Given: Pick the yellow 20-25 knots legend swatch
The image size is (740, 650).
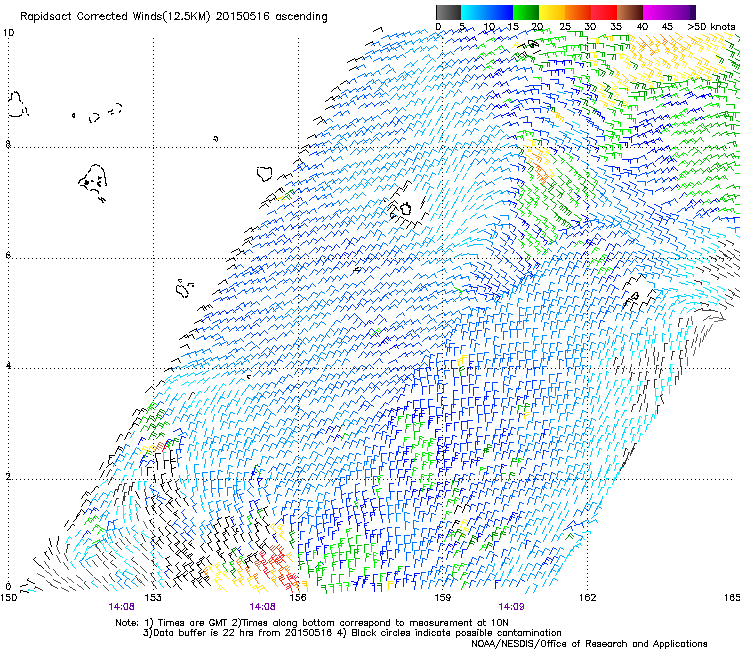Looking at the screenshot, I should point(552,12).
